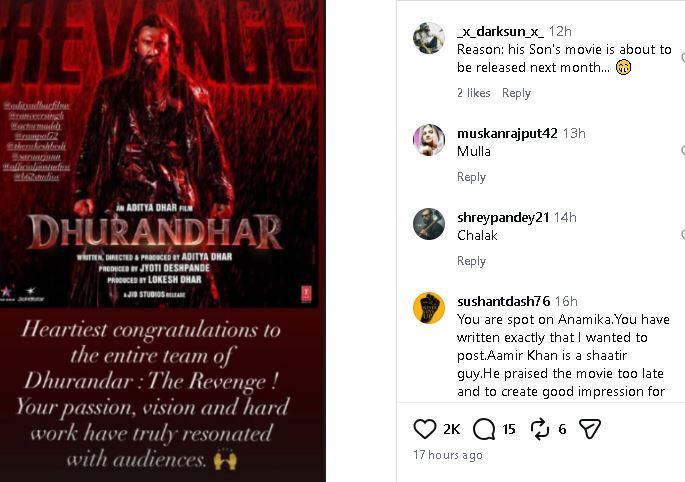Screen dimensions: 685x482
Task: Reply to _x_darksun_x_ comment
Action: tap(516, 93)
